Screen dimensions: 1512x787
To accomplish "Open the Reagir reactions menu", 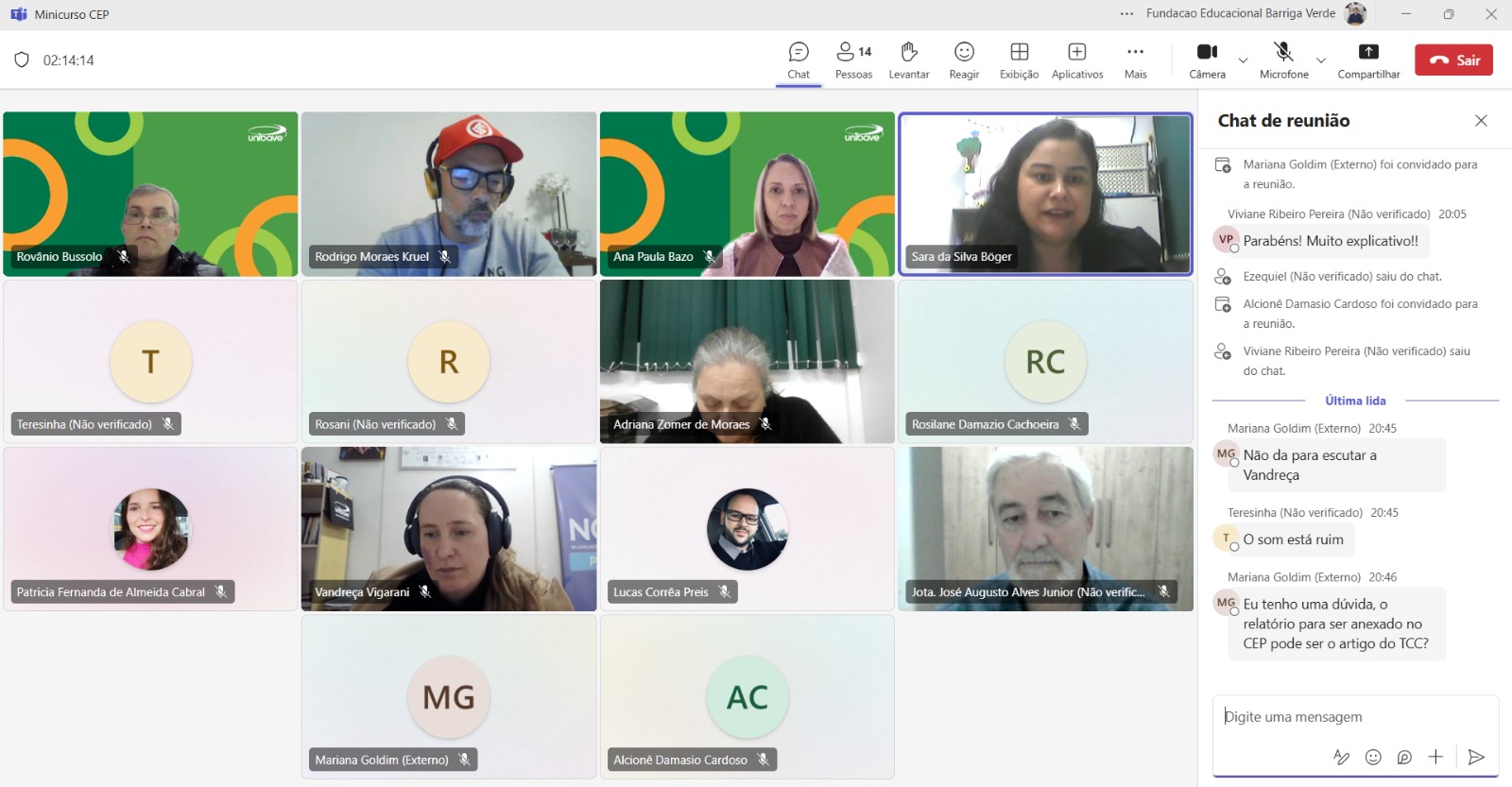I will pyautogui.click(x=964, y=60).
